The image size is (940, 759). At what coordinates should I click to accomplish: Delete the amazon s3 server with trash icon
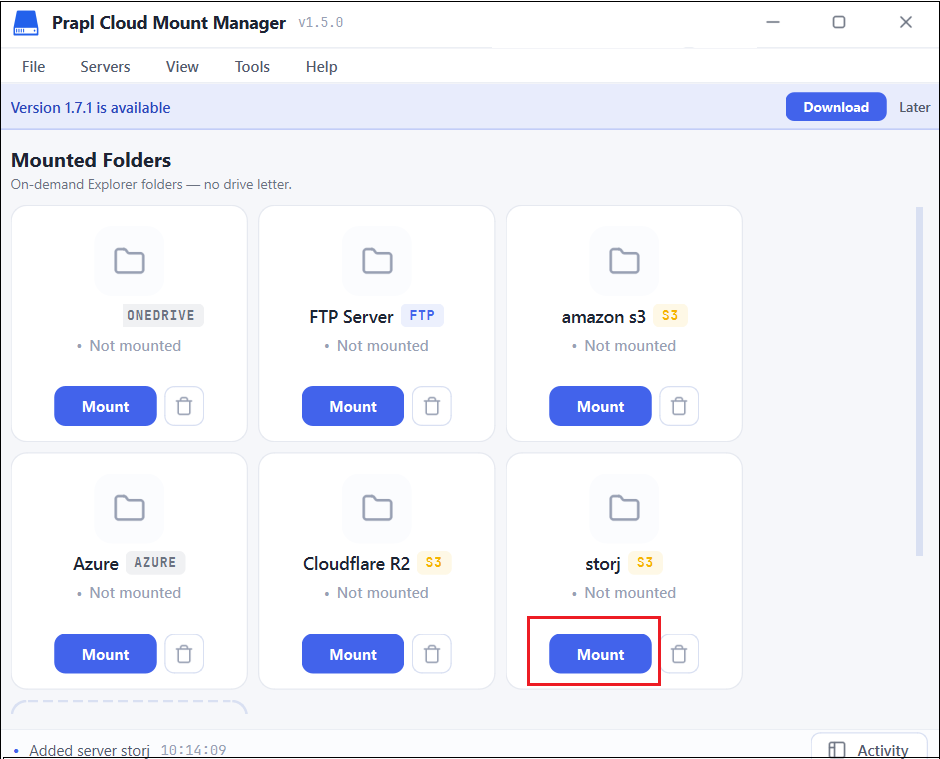click(679, 406)
